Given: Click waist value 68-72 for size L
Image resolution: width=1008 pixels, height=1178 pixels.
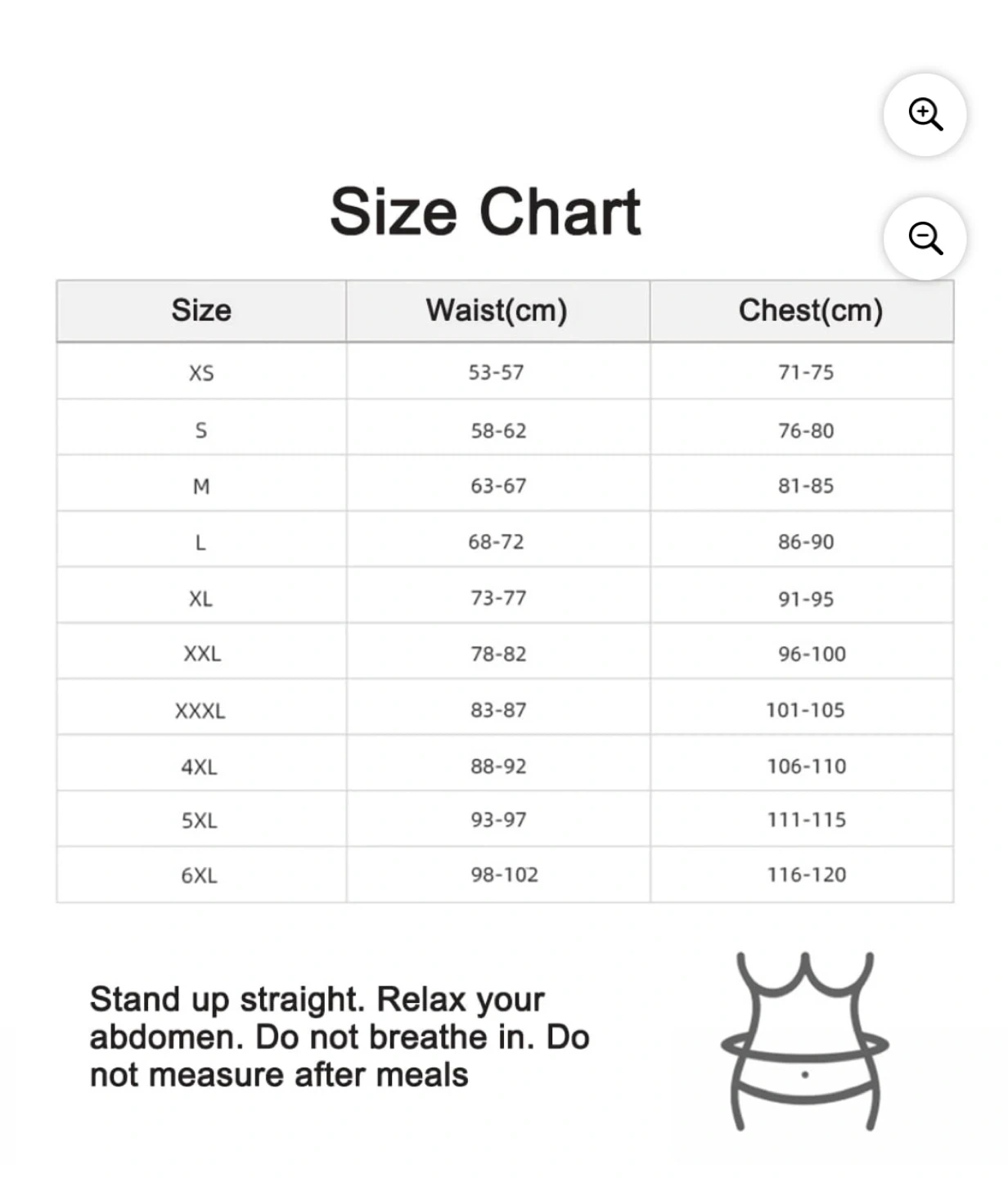Looking at the screenshot, I should (496, 542).
